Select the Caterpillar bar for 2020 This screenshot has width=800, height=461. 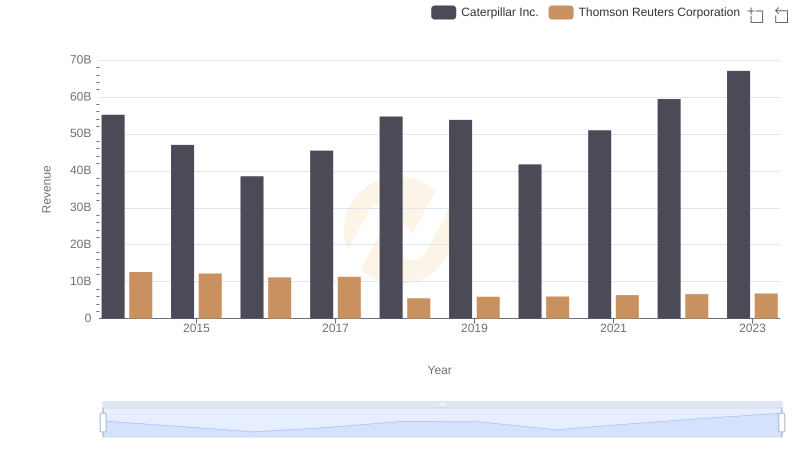pyautogui.click(x=530, y=241)
